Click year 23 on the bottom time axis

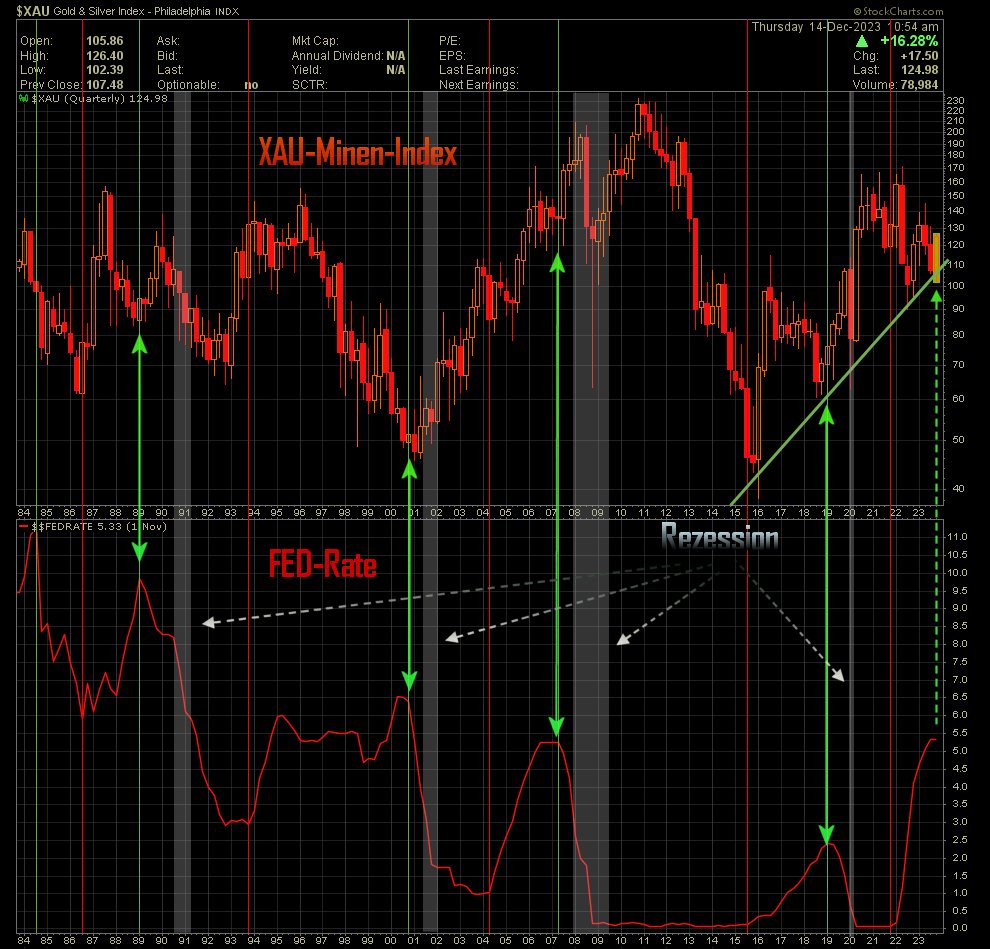pos(919,940)
